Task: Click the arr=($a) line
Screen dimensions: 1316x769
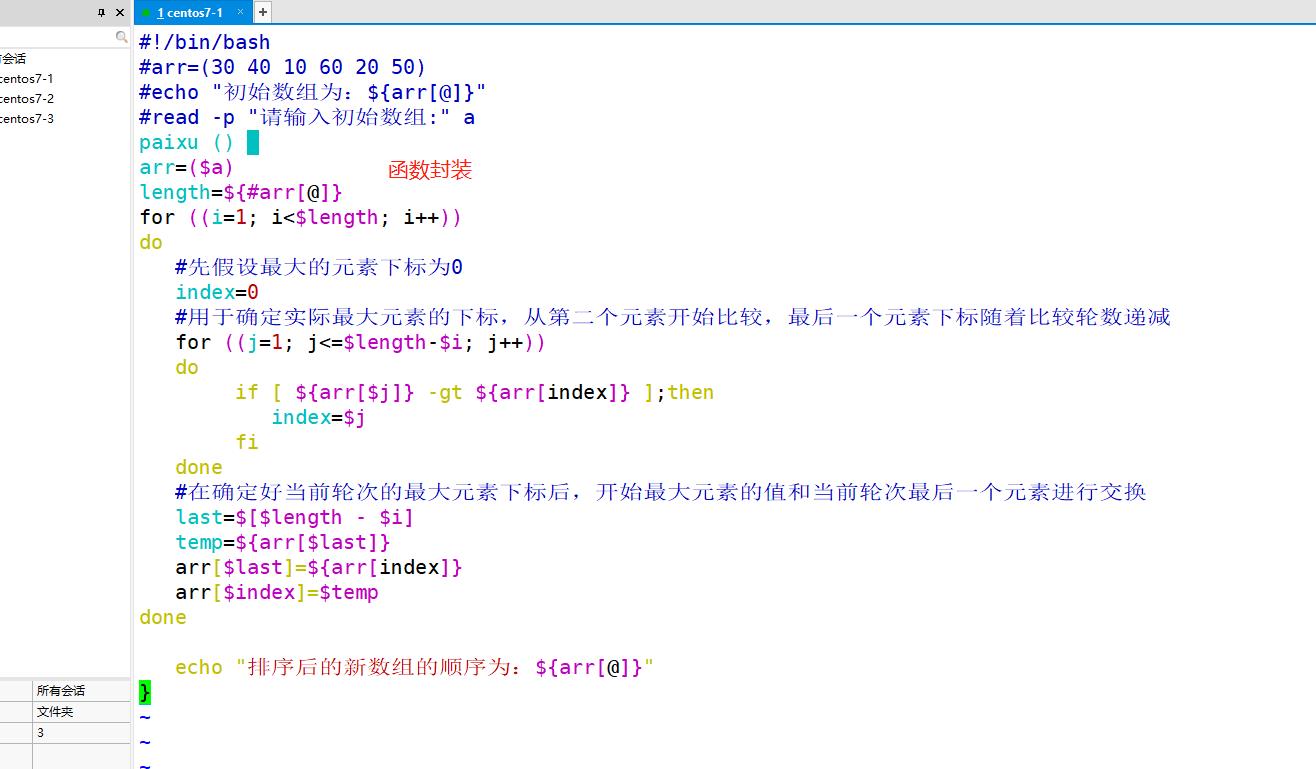Action: 187,167
